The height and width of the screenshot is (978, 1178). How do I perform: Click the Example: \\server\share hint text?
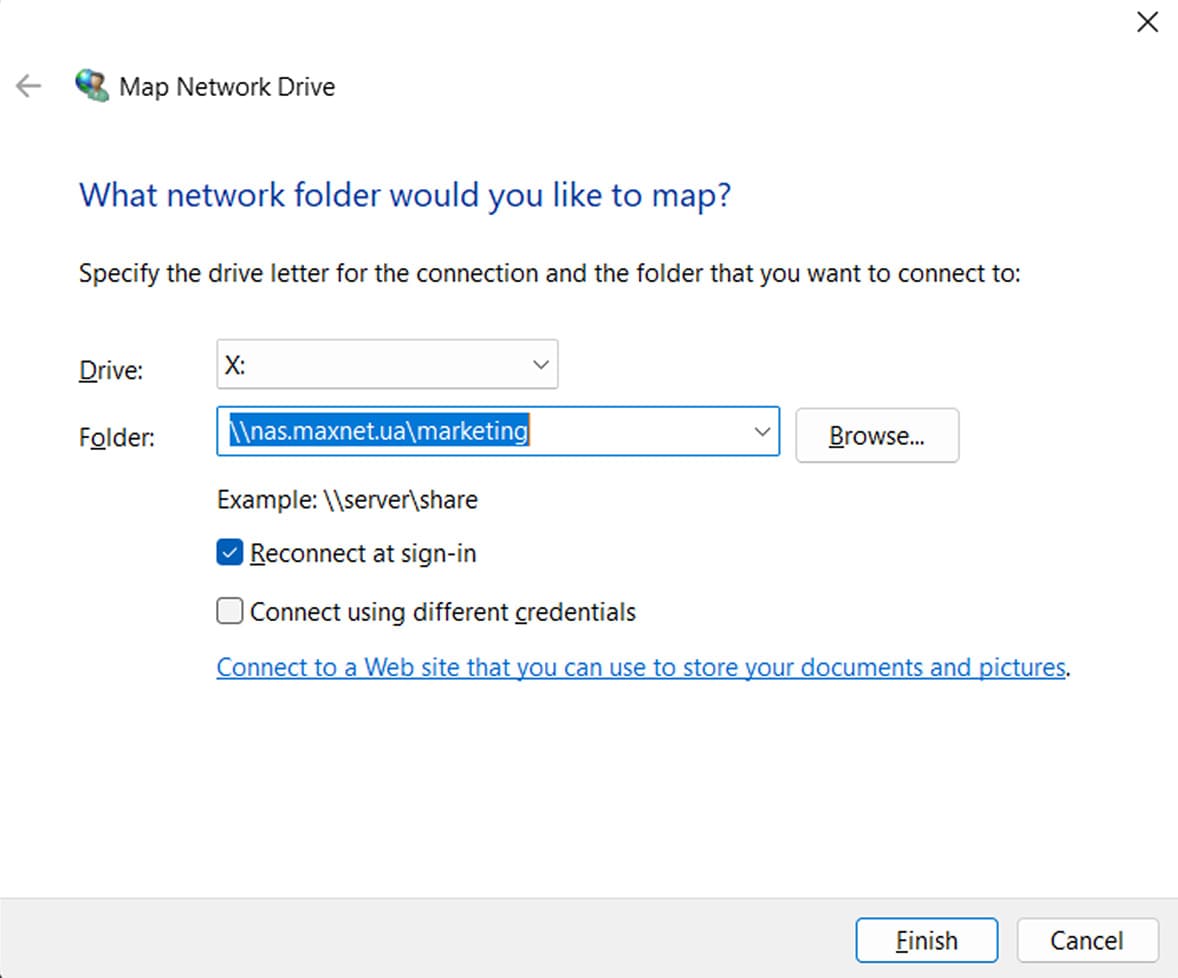[347, 500]
